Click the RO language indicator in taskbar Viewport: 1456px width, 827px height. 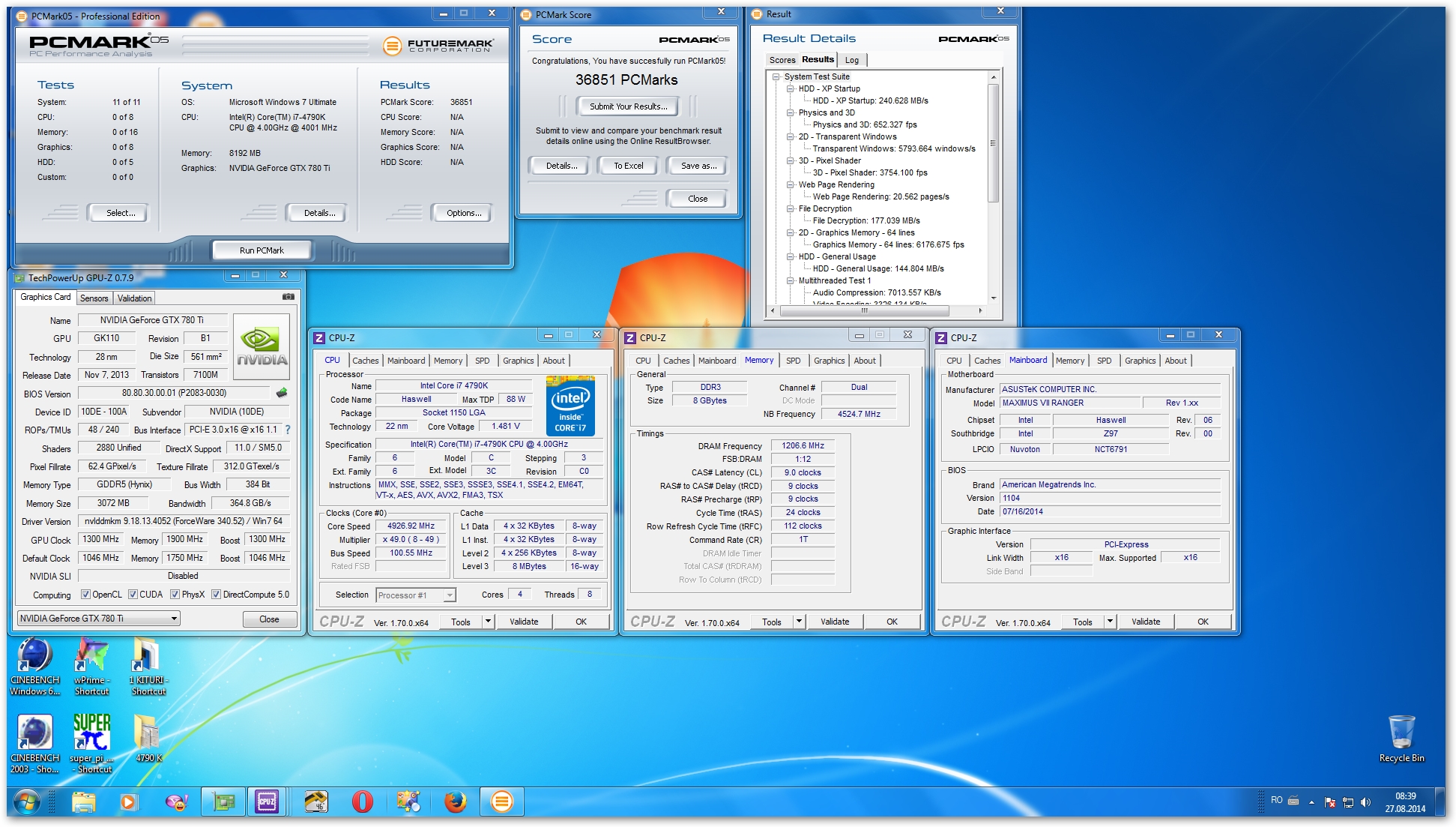1276,800
